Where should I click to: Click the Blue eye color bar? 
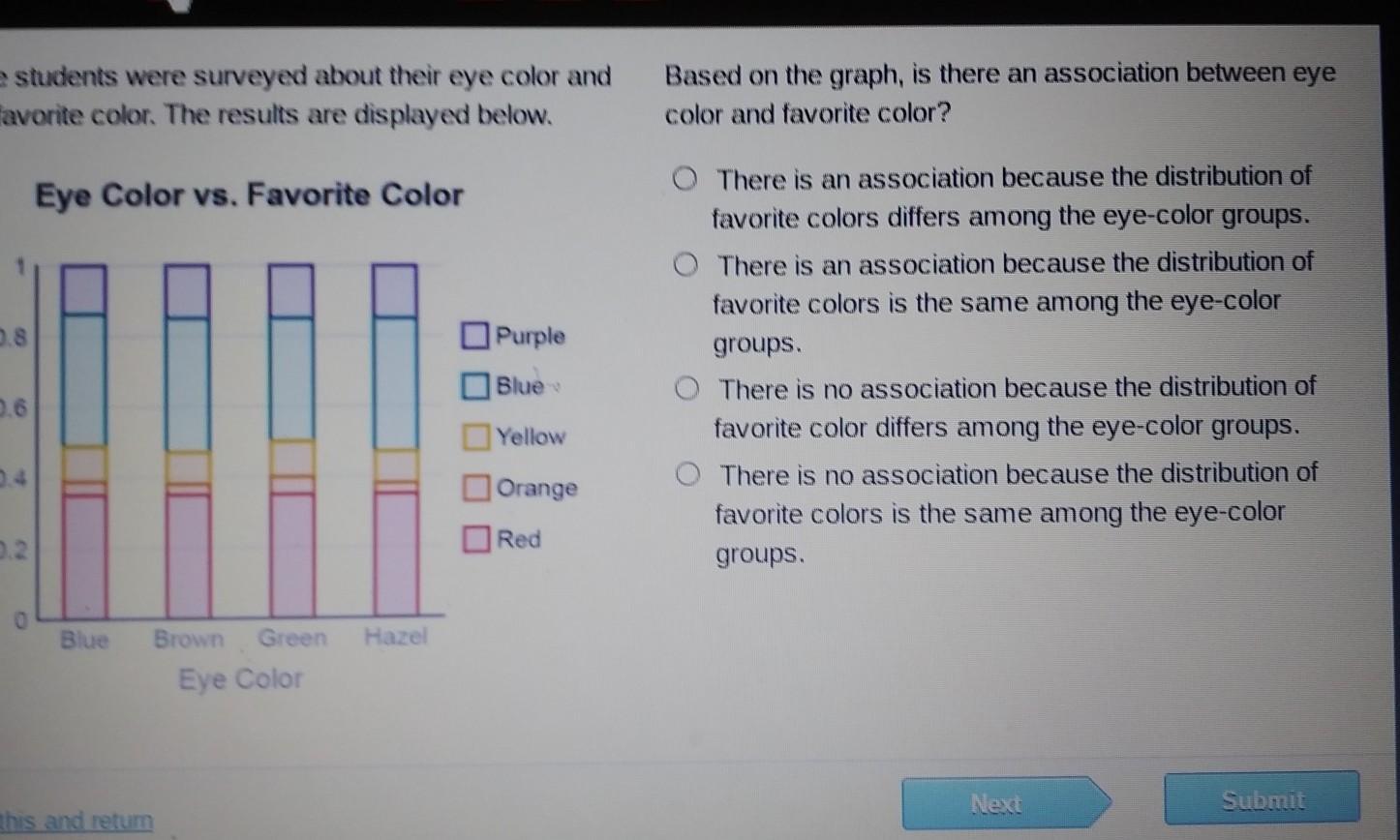point(84,440)
